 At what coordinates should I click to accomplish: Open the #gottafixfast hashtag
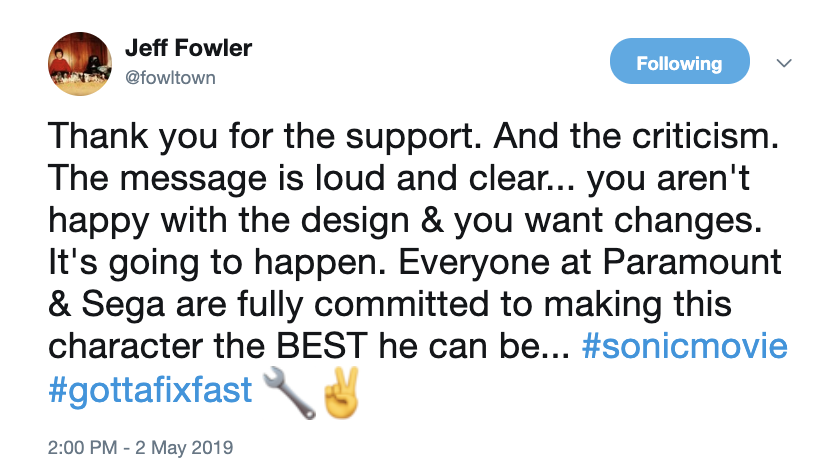[151, 391]
